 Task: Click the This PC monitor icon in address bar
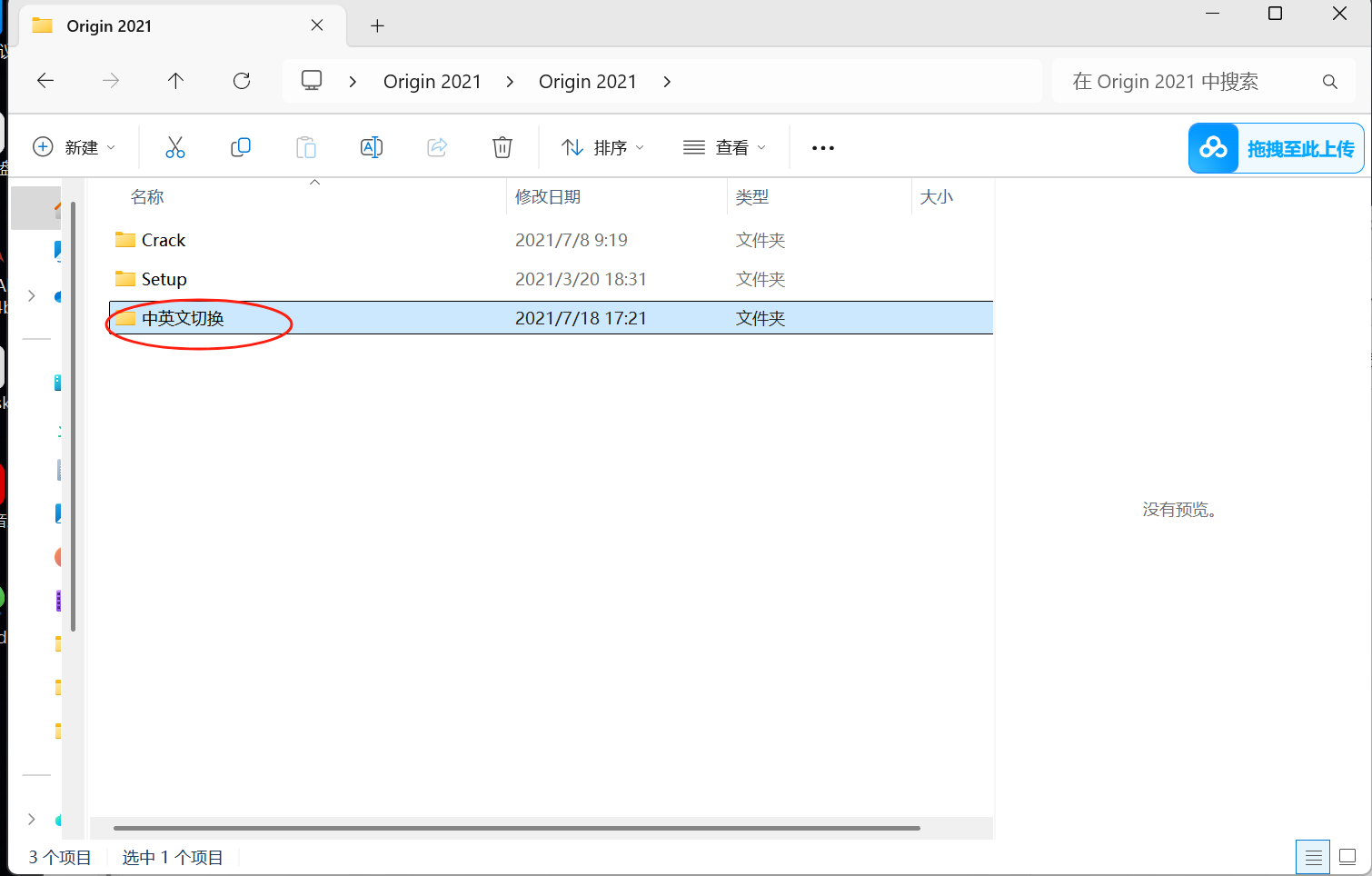tap(312, 81)
